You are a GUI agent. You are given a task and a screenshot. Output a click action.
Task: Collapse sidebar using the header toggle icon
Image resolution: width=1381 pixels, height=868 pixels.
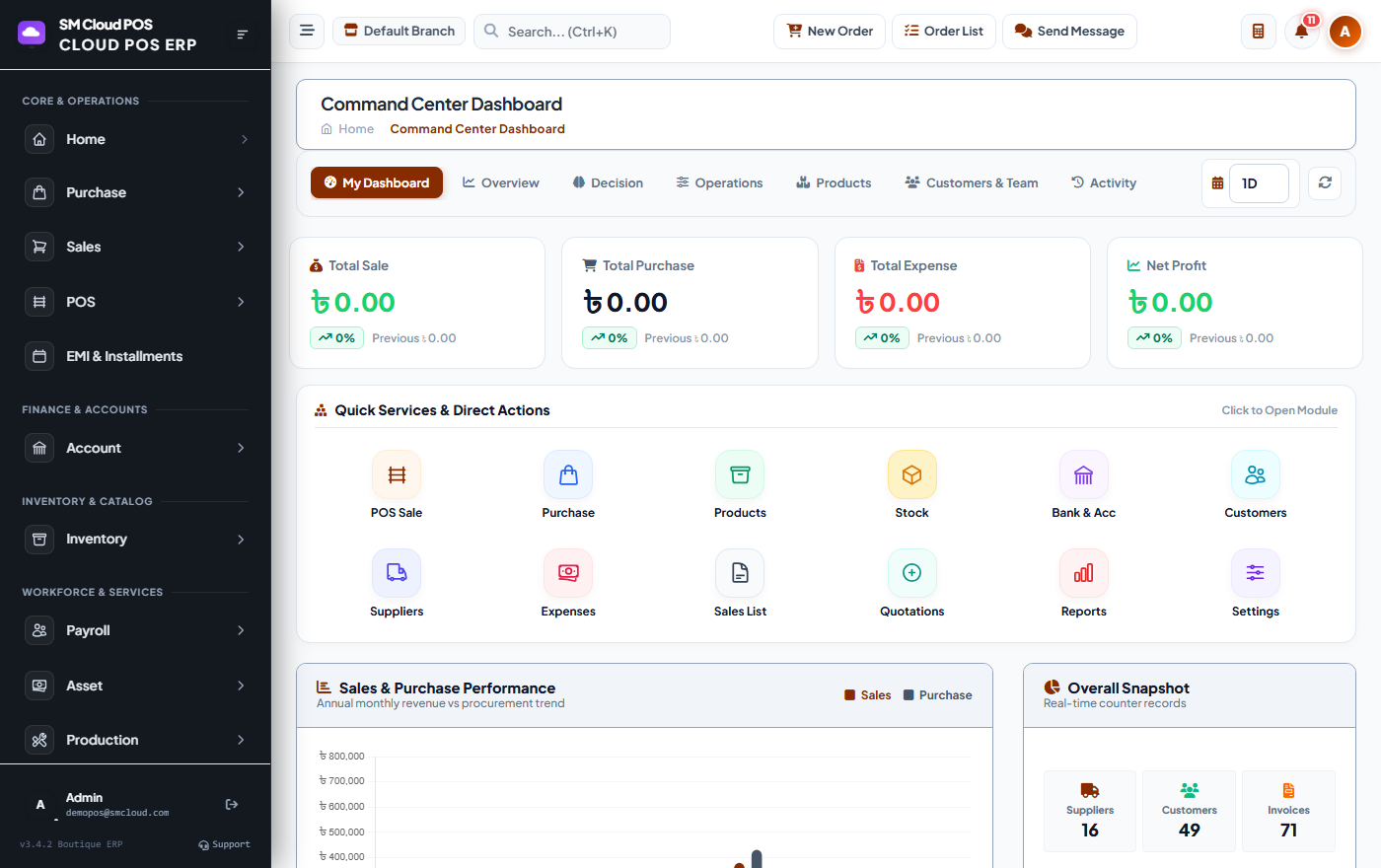[242, 35]
